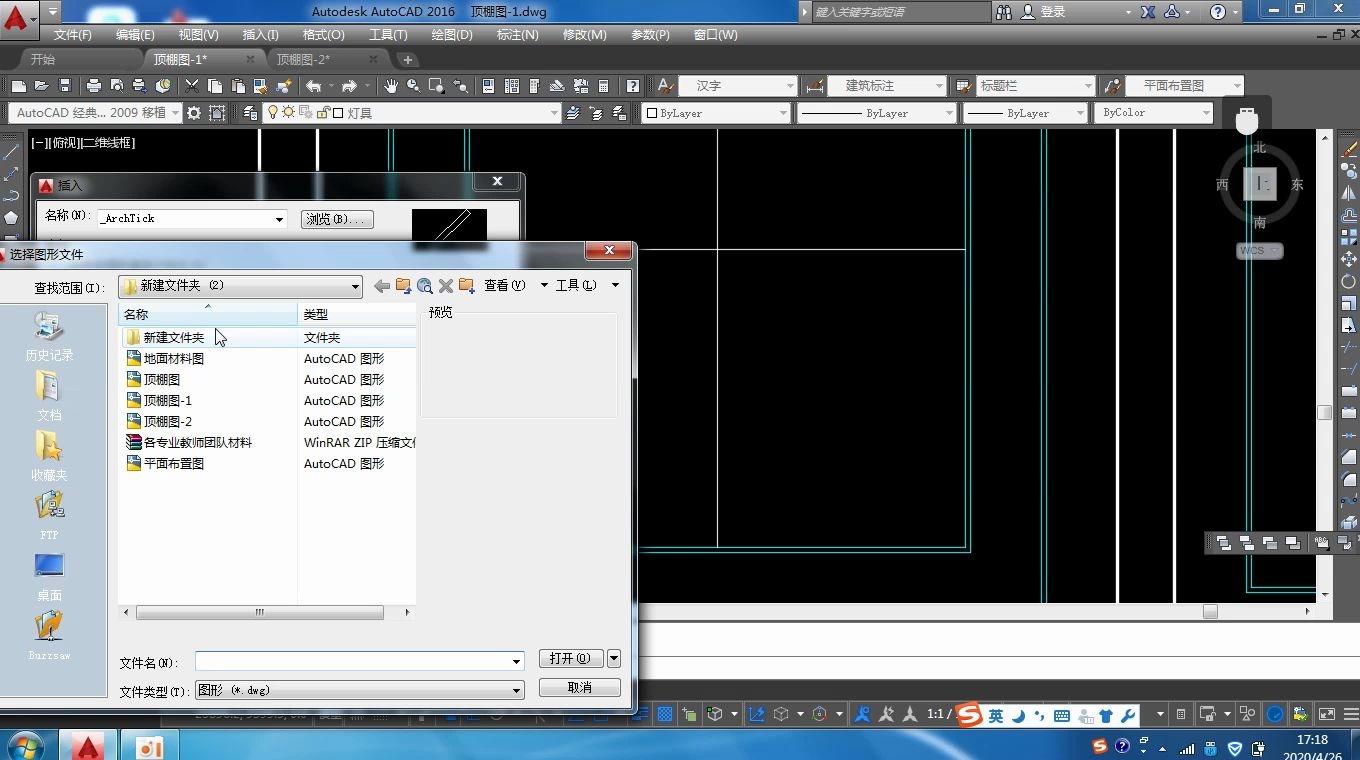Open the 修改(M) menu

[x=584, y=34]
